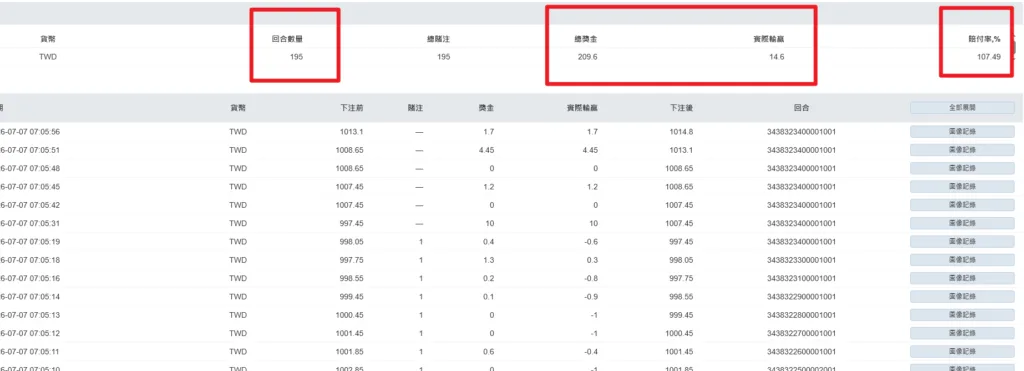The width and height of the screenshot is (1024, 371).
Task: Open 圖像記錄 for the 07:05:14 row
Action: coord(962,297)
